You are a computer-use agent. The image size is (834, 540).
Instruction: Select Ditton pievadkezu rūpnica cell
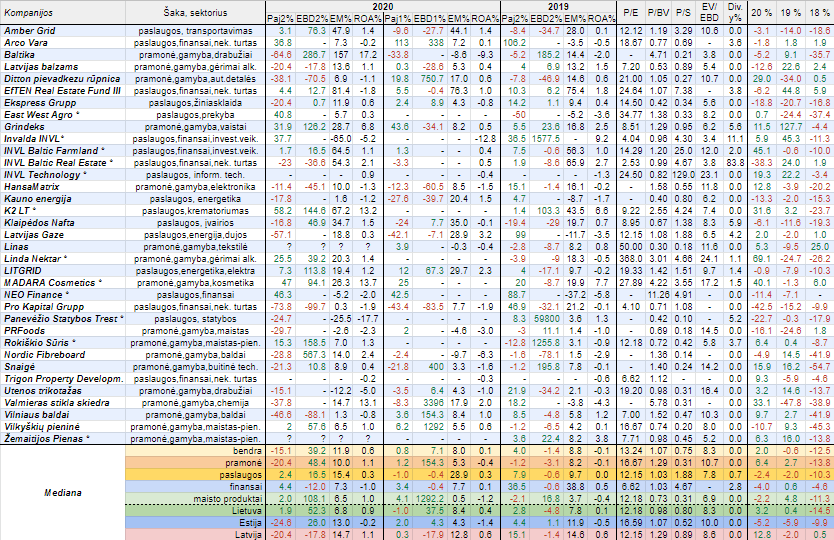click(61, 79)
